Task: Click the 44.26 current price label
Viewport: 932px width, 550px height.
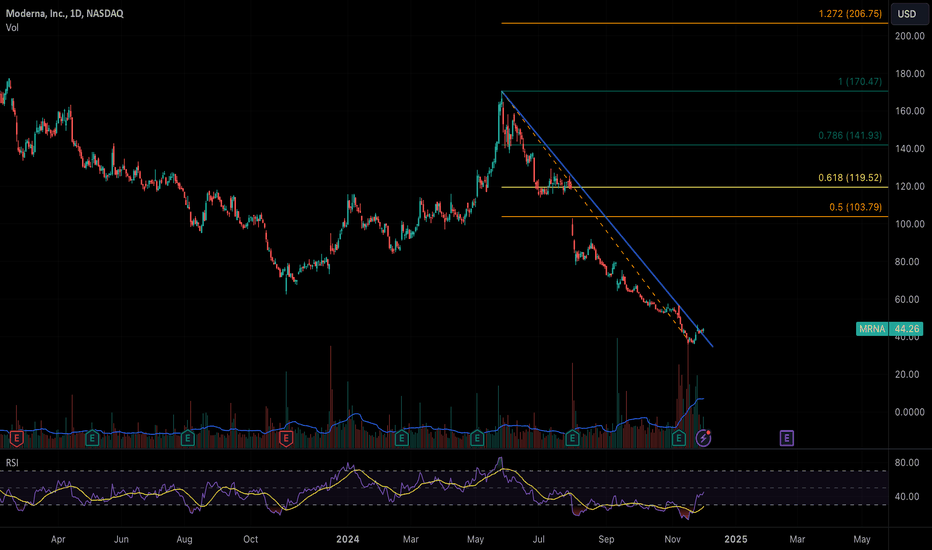Action: tap(907, 328)
